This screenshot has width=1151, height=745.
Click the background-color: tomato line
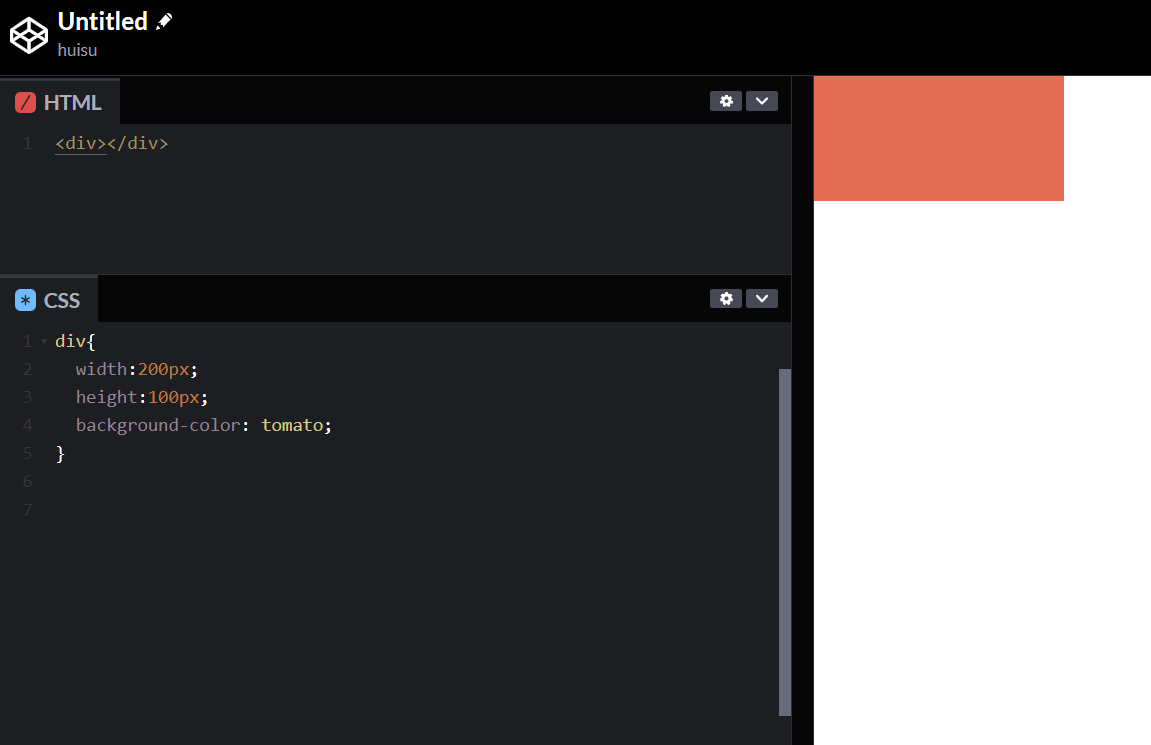pos(203,425)
